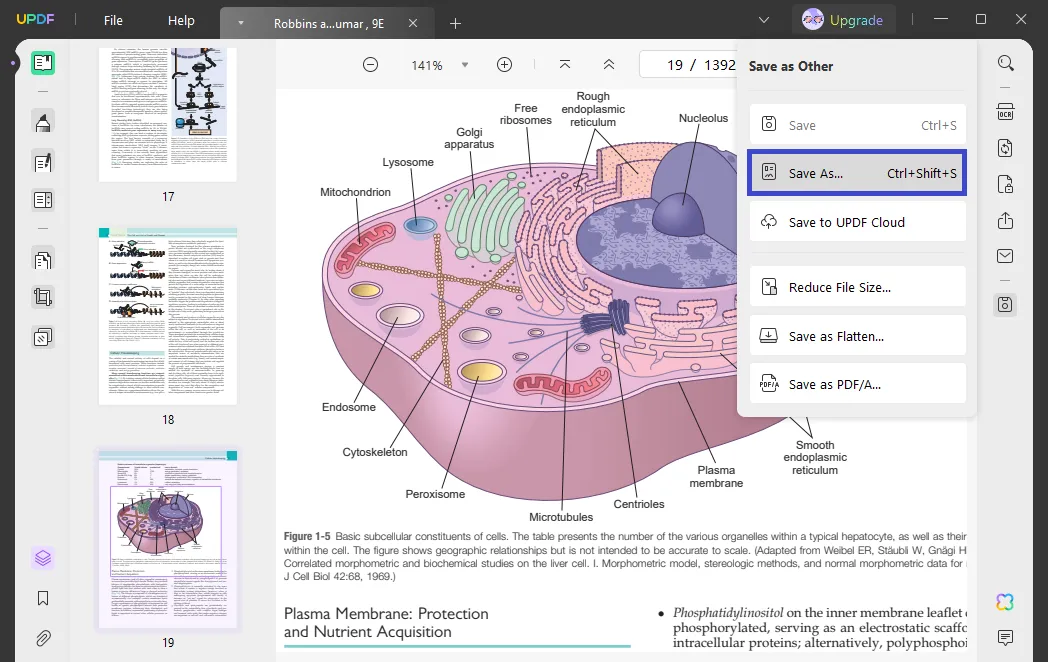Select the Crop Pages tool
1048x662 pixels.
[x=43, y=296]
